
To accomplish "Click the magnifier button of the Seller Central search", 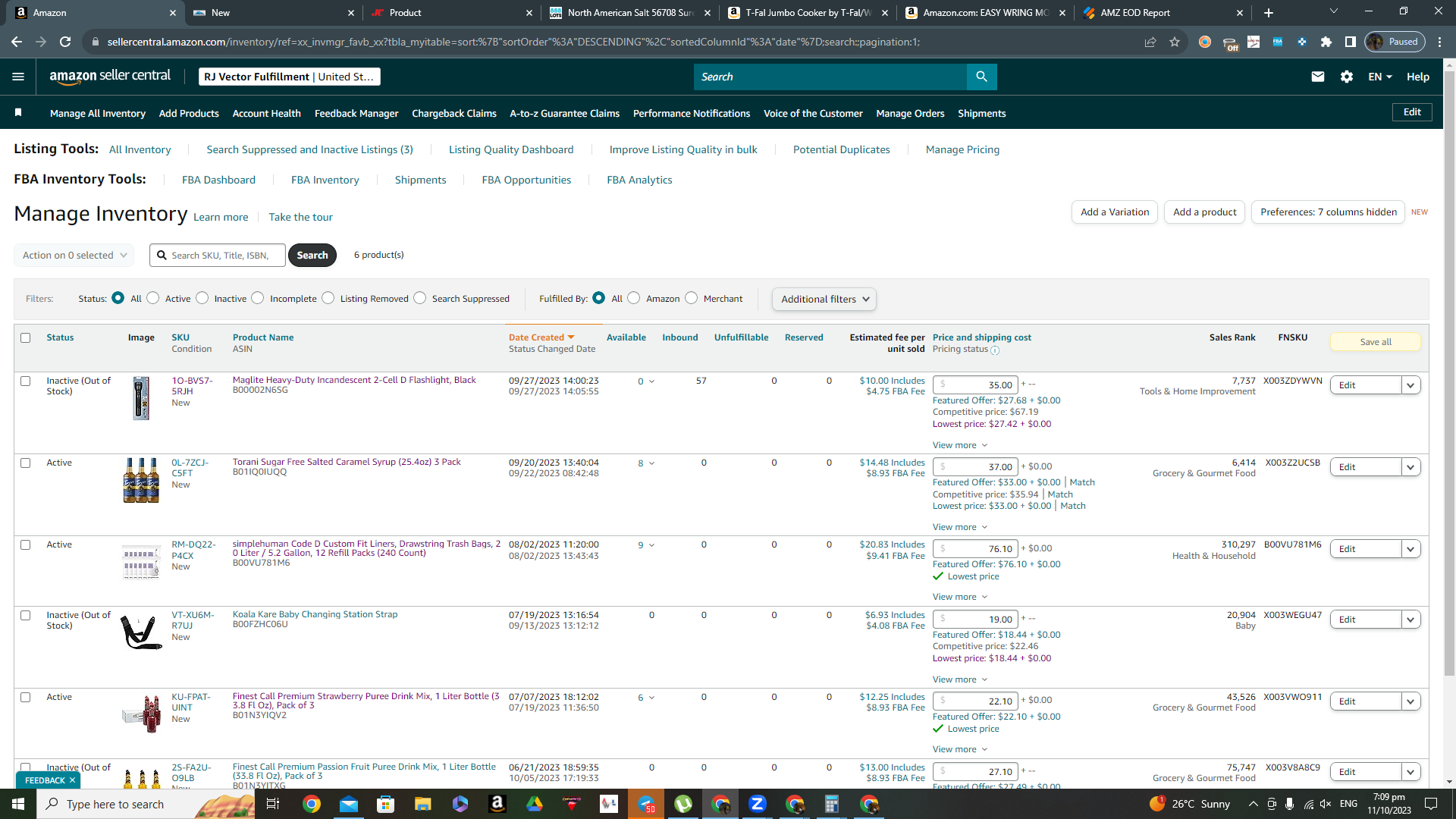I will tap(981, 77).
